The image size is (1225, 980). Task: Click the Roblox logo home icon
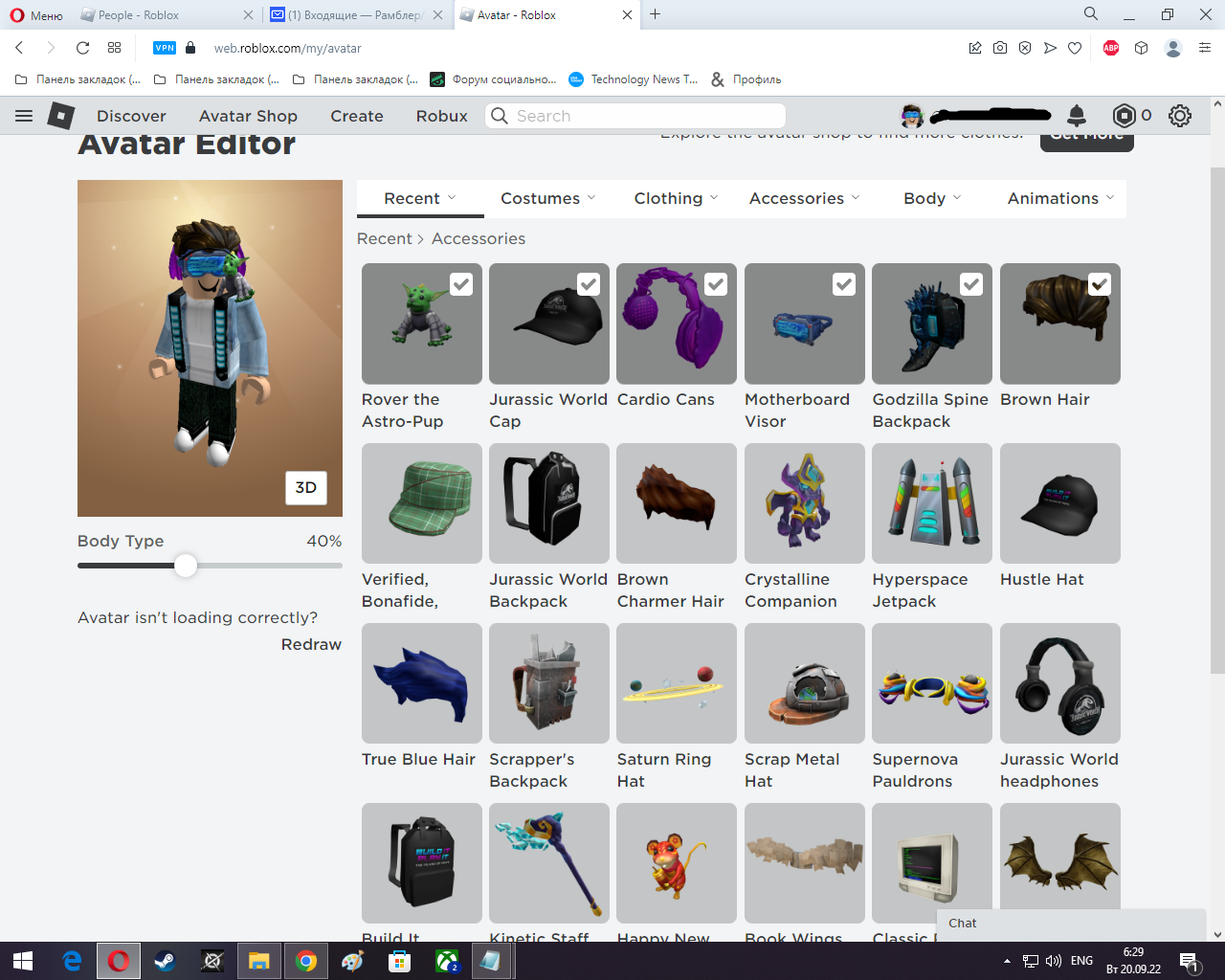[61, 116]
